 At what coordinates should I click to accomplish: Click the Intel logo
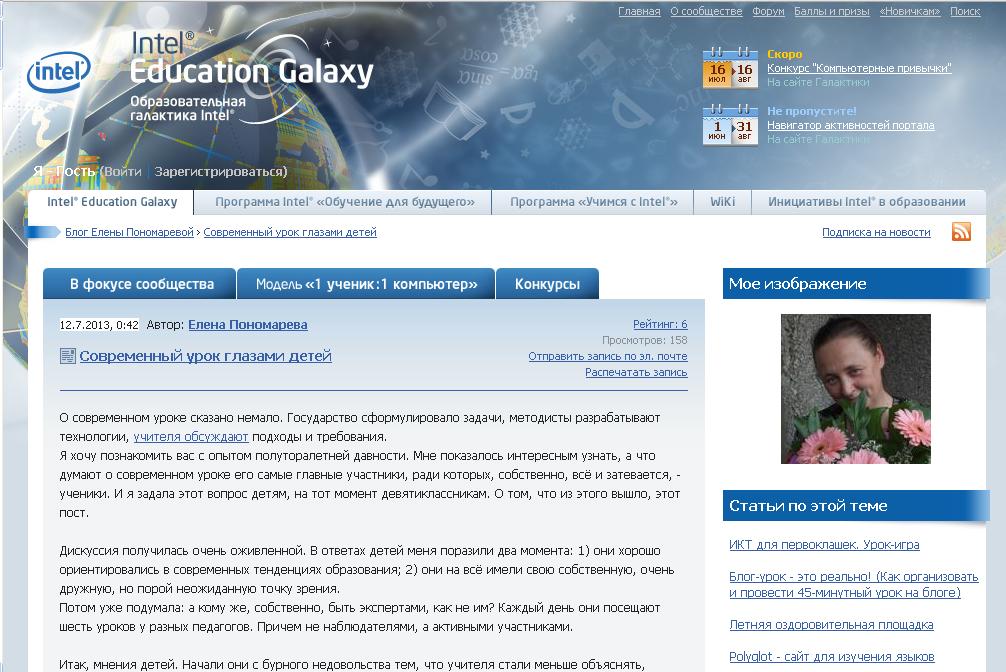58,72
